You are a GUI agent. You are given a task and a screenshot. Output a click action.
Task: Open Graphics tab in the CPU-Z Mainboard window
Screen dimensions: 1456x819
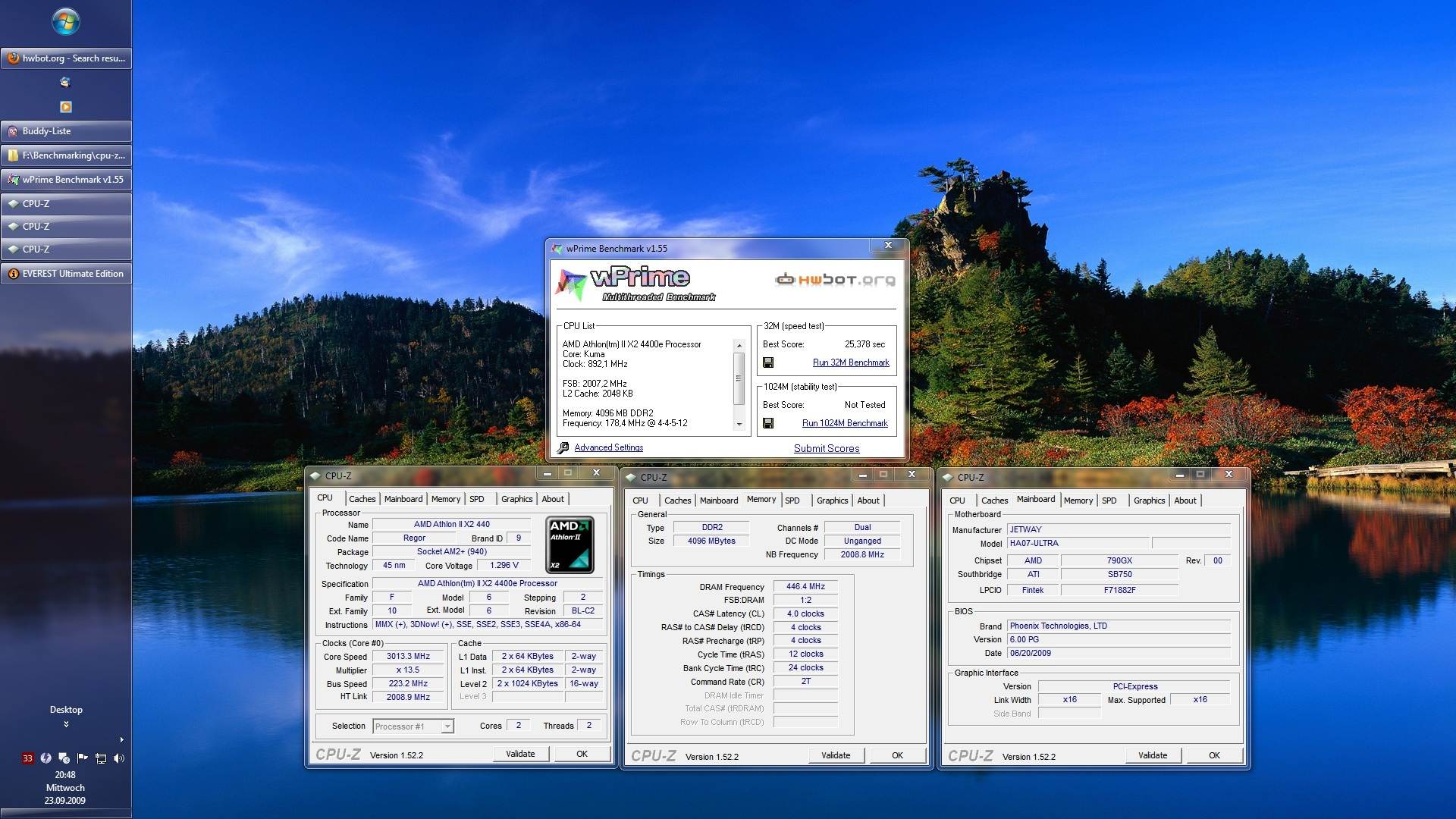1149,500
